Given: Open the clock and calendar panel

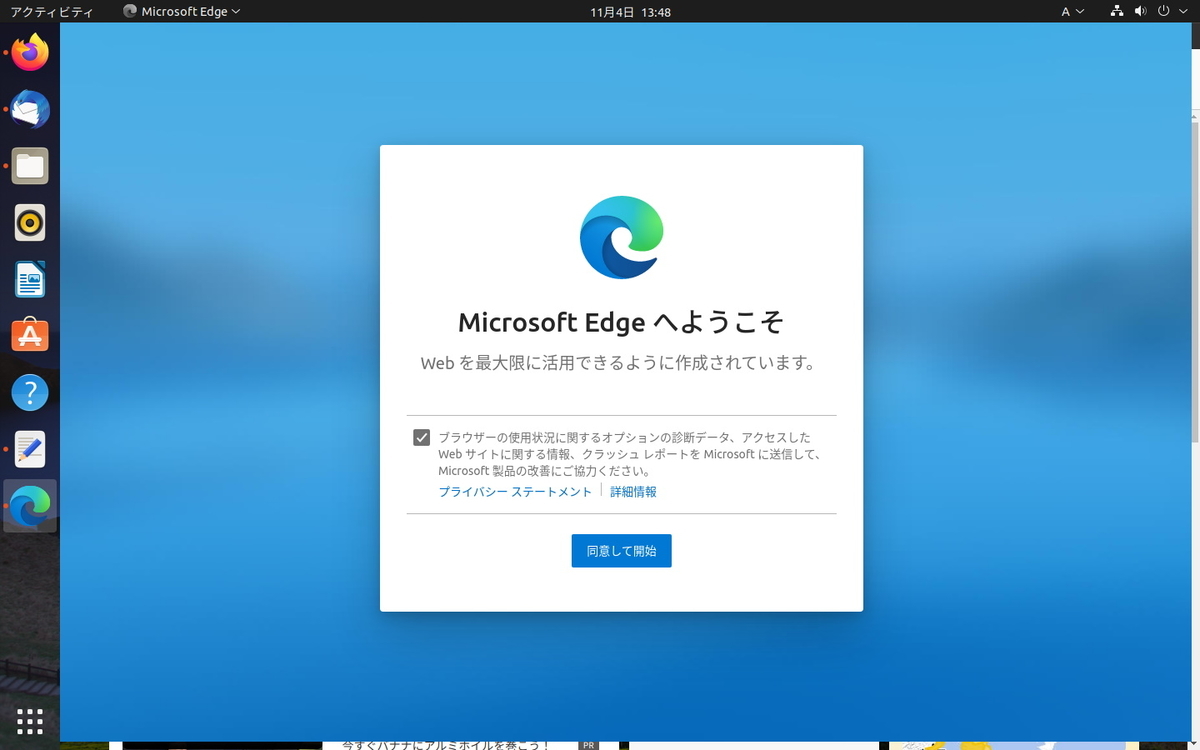Looking at the screenshot, I should [630, 12].
